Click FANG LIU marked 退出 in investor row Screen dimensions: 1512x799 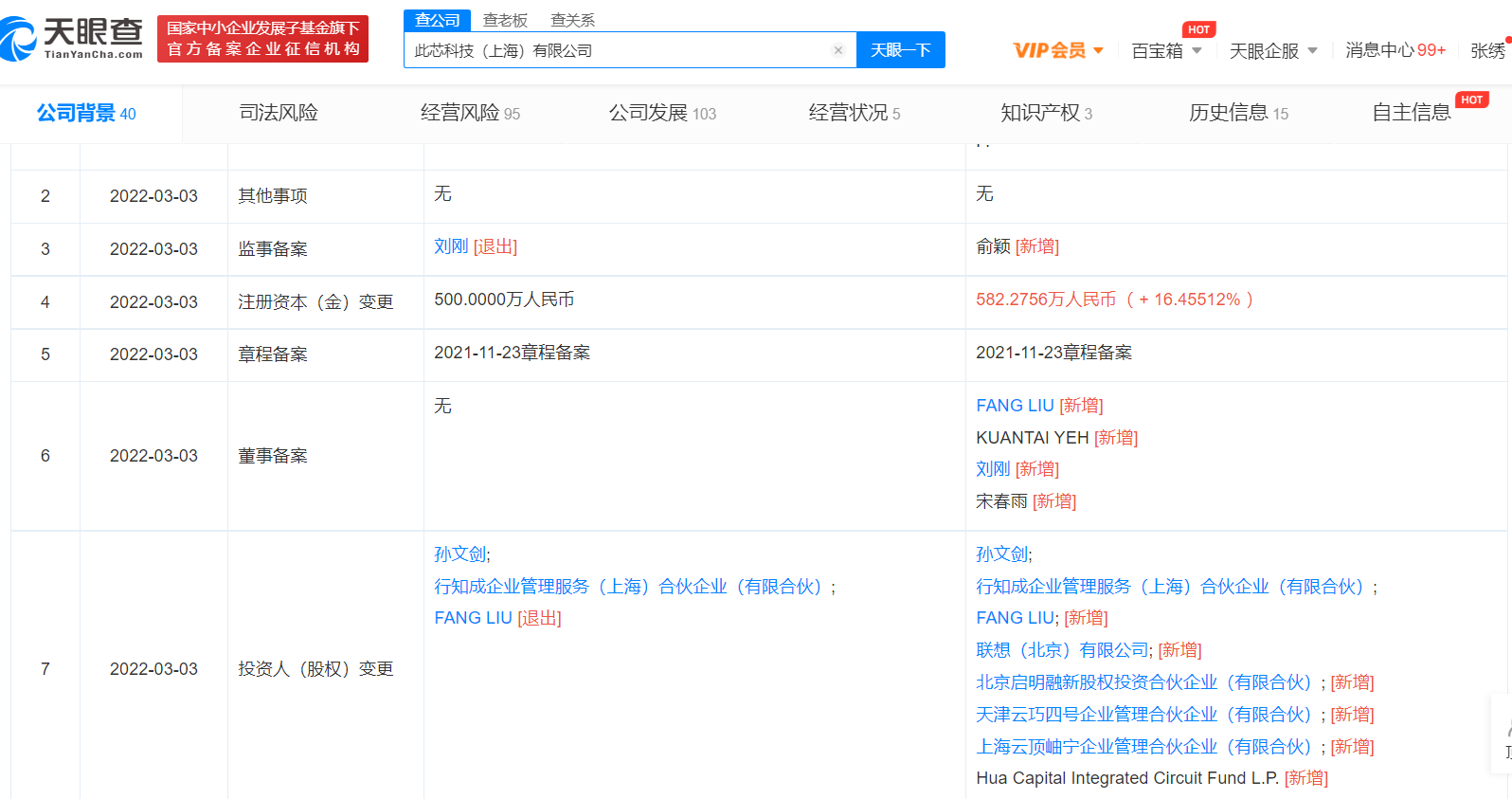(x=473, y=618)
